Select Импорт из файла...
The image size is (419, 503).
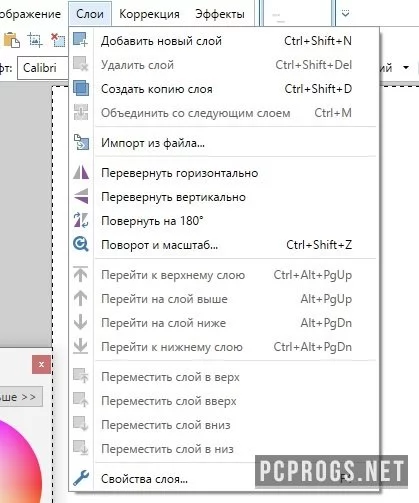[224, 143]
